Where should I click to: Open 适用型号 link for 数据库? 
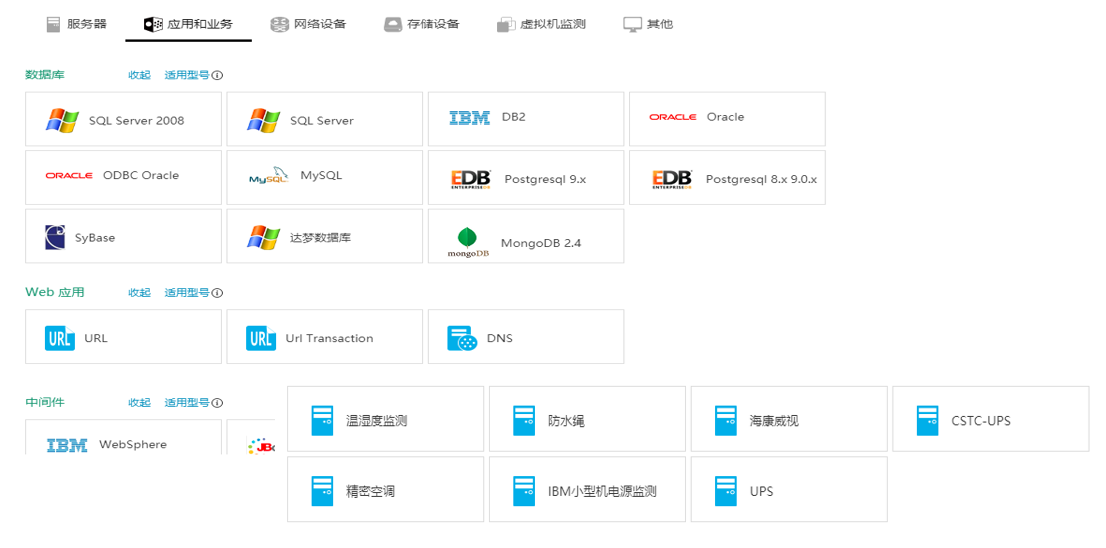click(x=187, y=75)
